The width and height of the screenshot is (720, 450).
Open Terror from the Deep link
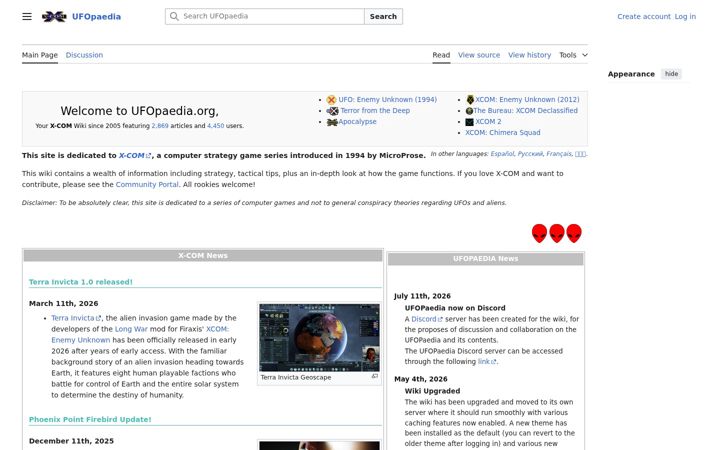click(375, 111)
